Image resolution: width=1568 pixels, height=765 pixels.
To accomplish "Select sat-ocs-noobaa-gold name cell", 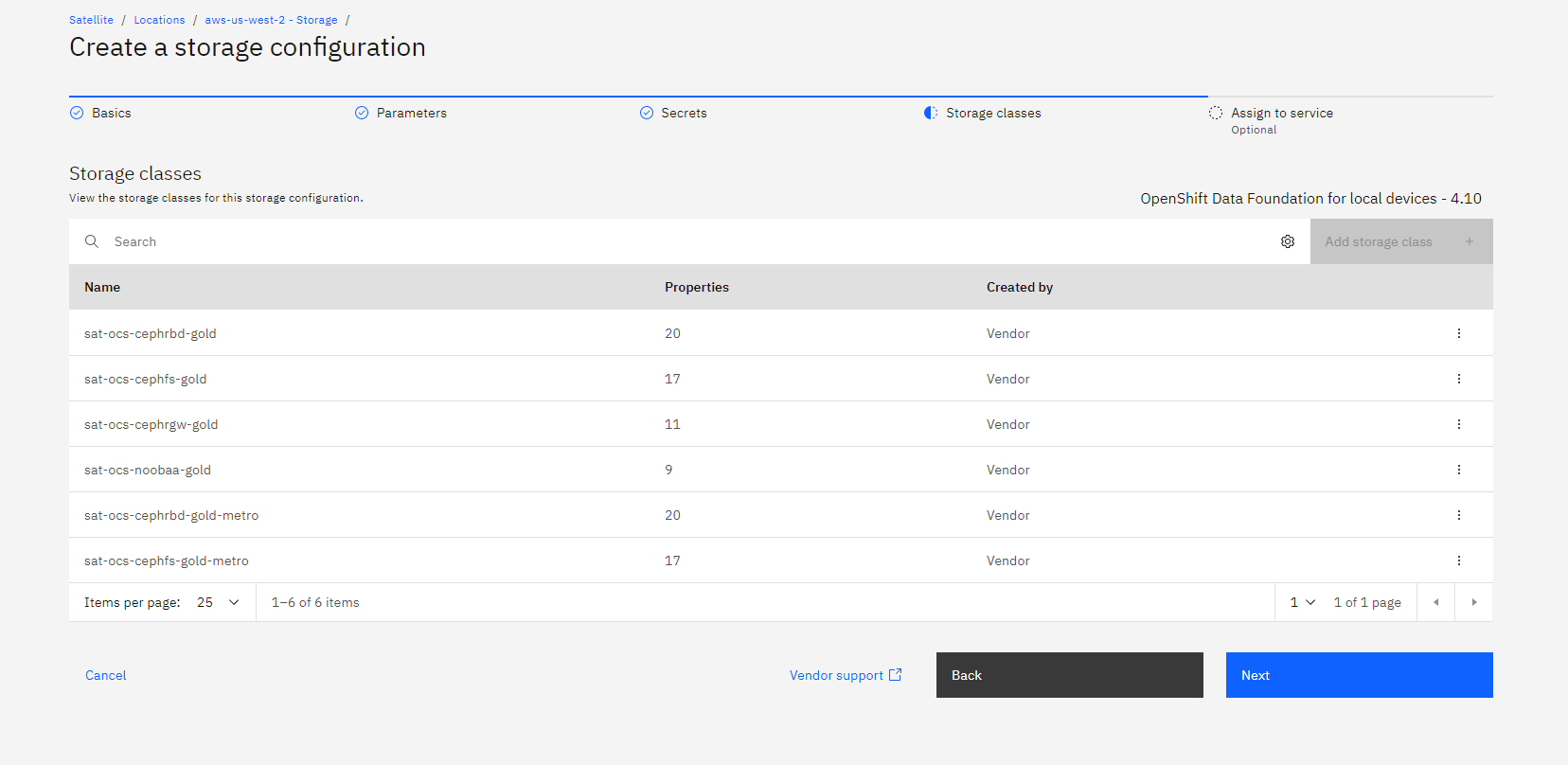I will coord(148,470).
